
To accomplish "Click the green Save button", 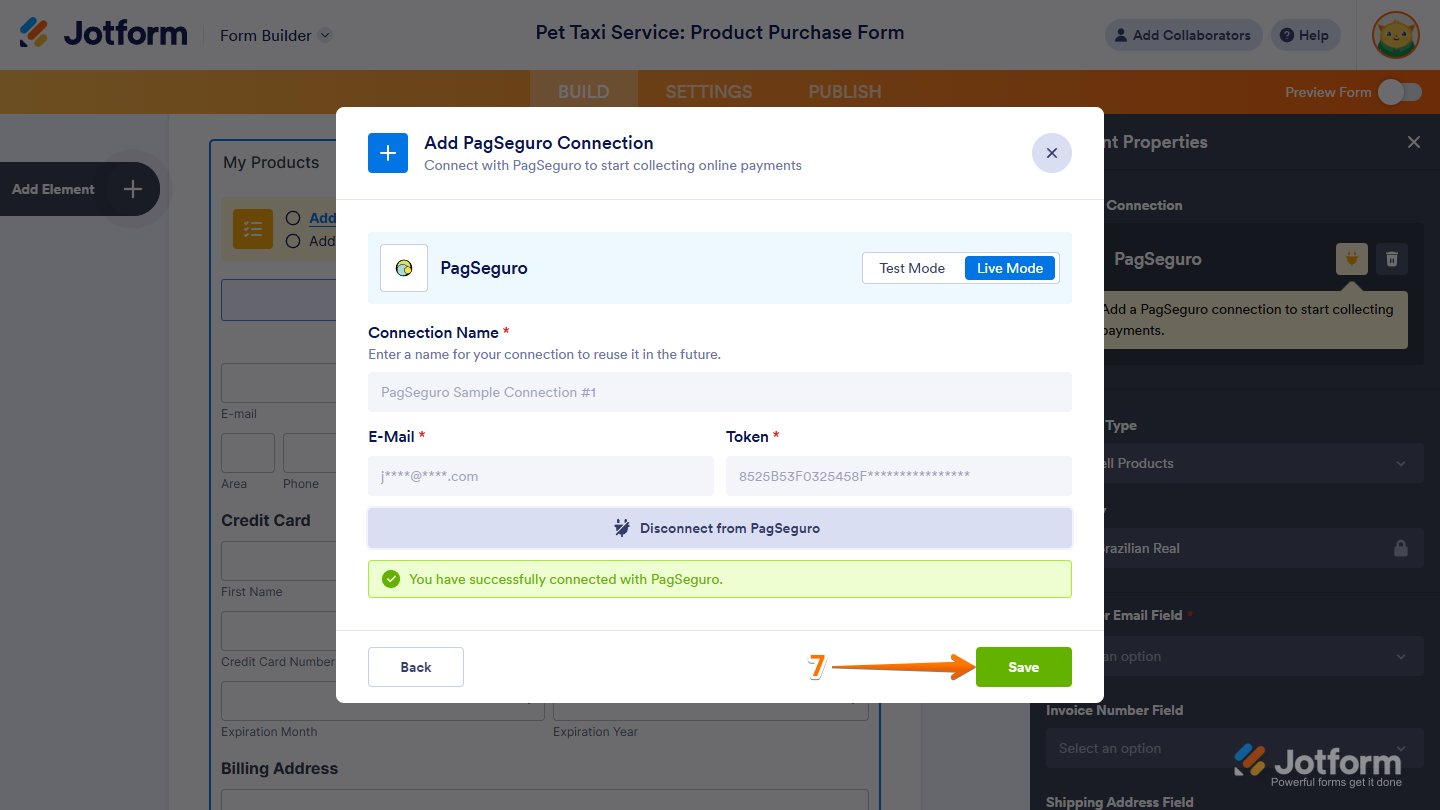I will pyautogui.click(x=1023, y=667).
